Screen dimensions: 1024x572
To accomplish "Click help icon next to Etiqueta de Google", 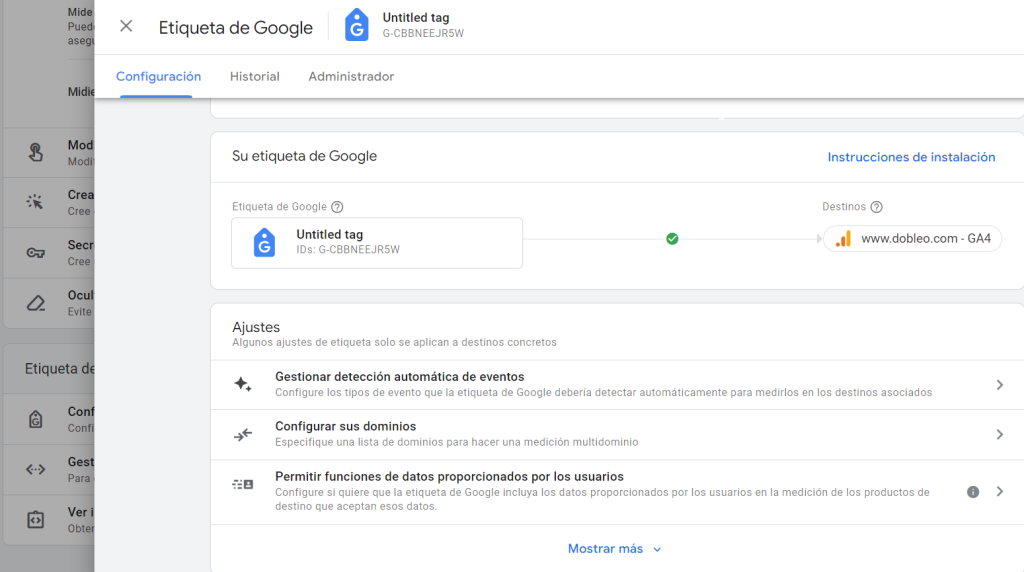I will [337, 207].
